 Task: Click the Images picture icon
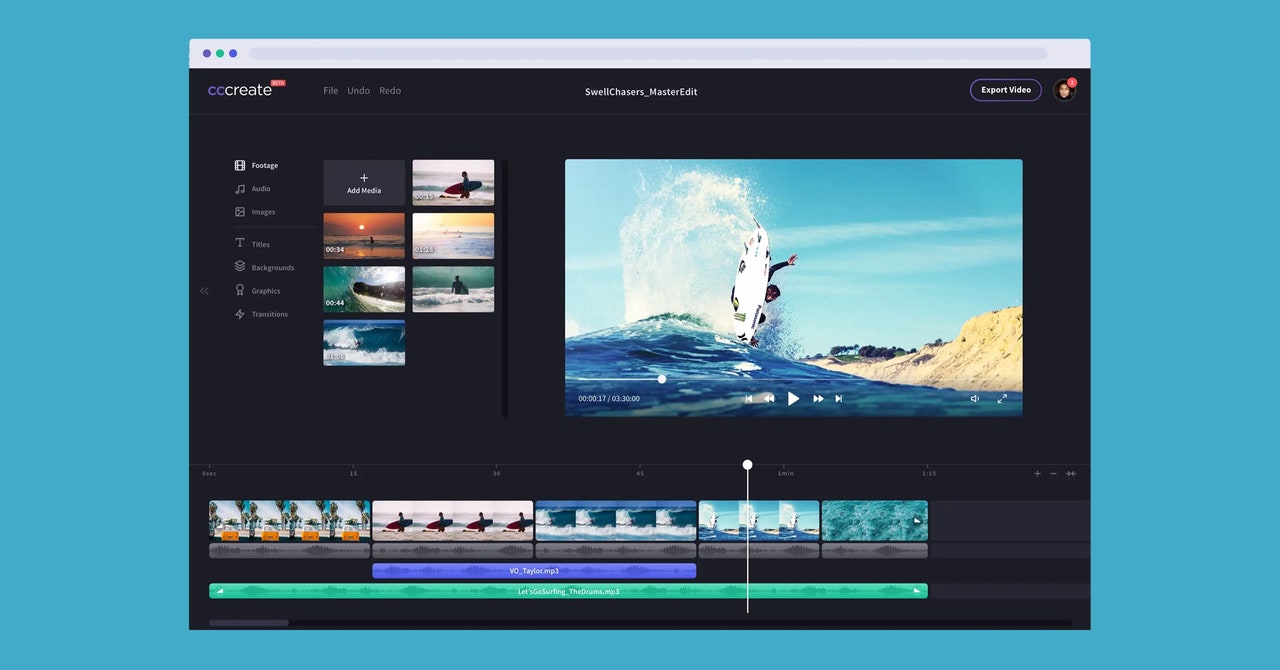[240, 212]
